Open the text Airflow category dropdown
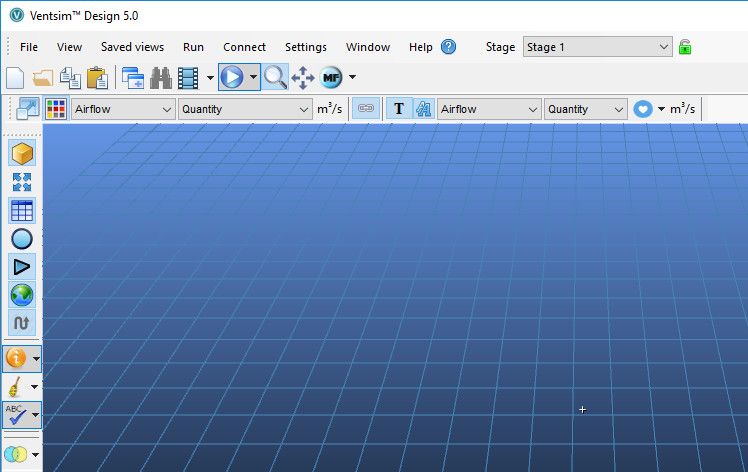Screen dimensions: 748x472 click(489, 109)
